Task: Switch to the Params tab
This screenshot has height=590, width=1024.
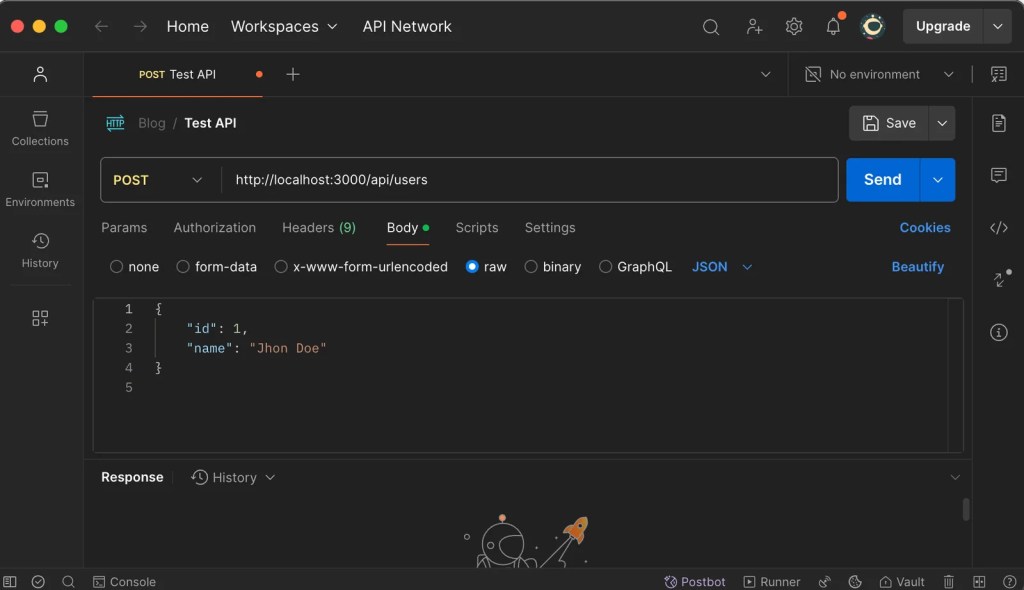Action: pyautogui.click(x=124, y=227)
